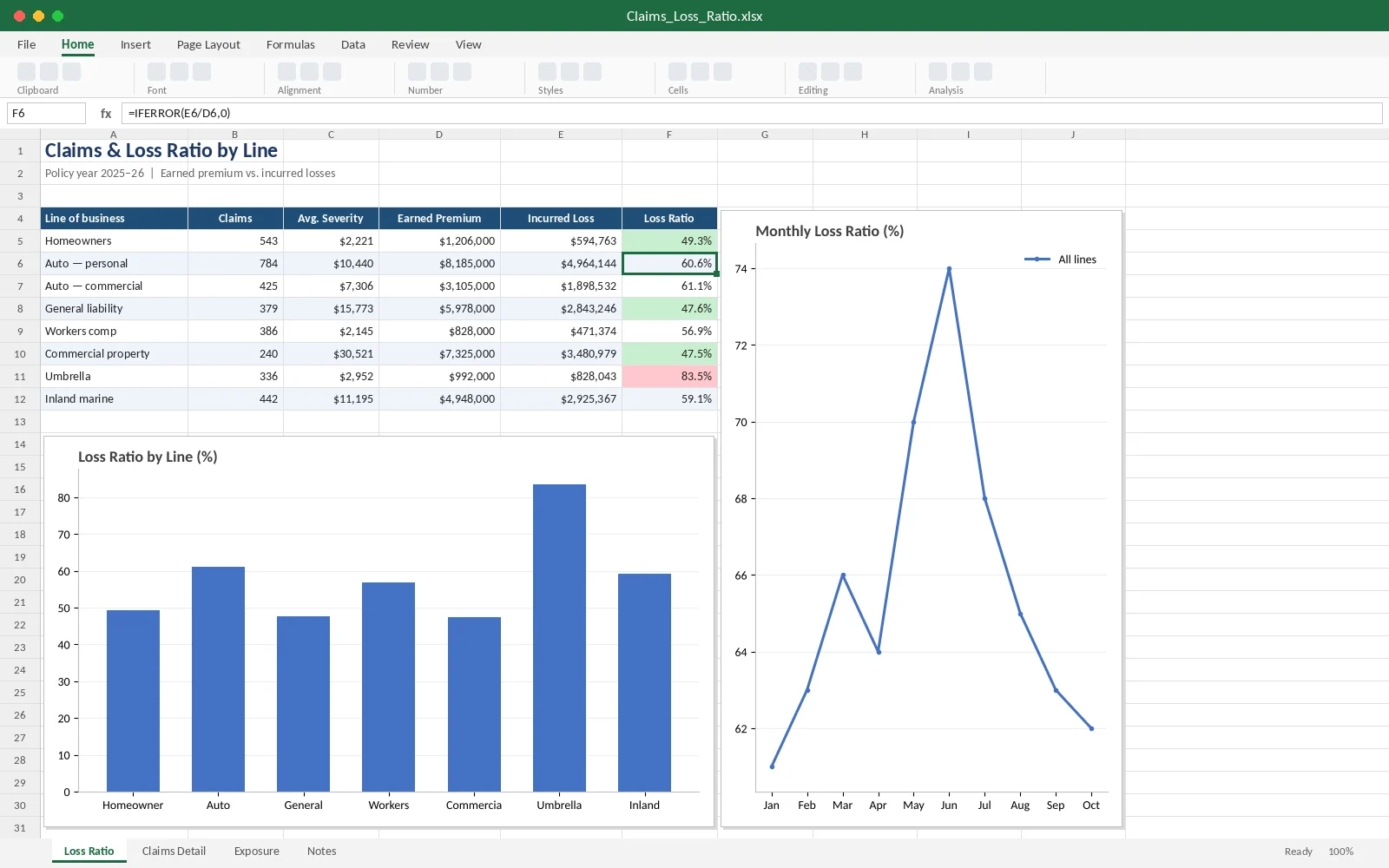Viewport: 1389px width, 868px height.
Task: Select column D header
Action: (x=439, y=135)
